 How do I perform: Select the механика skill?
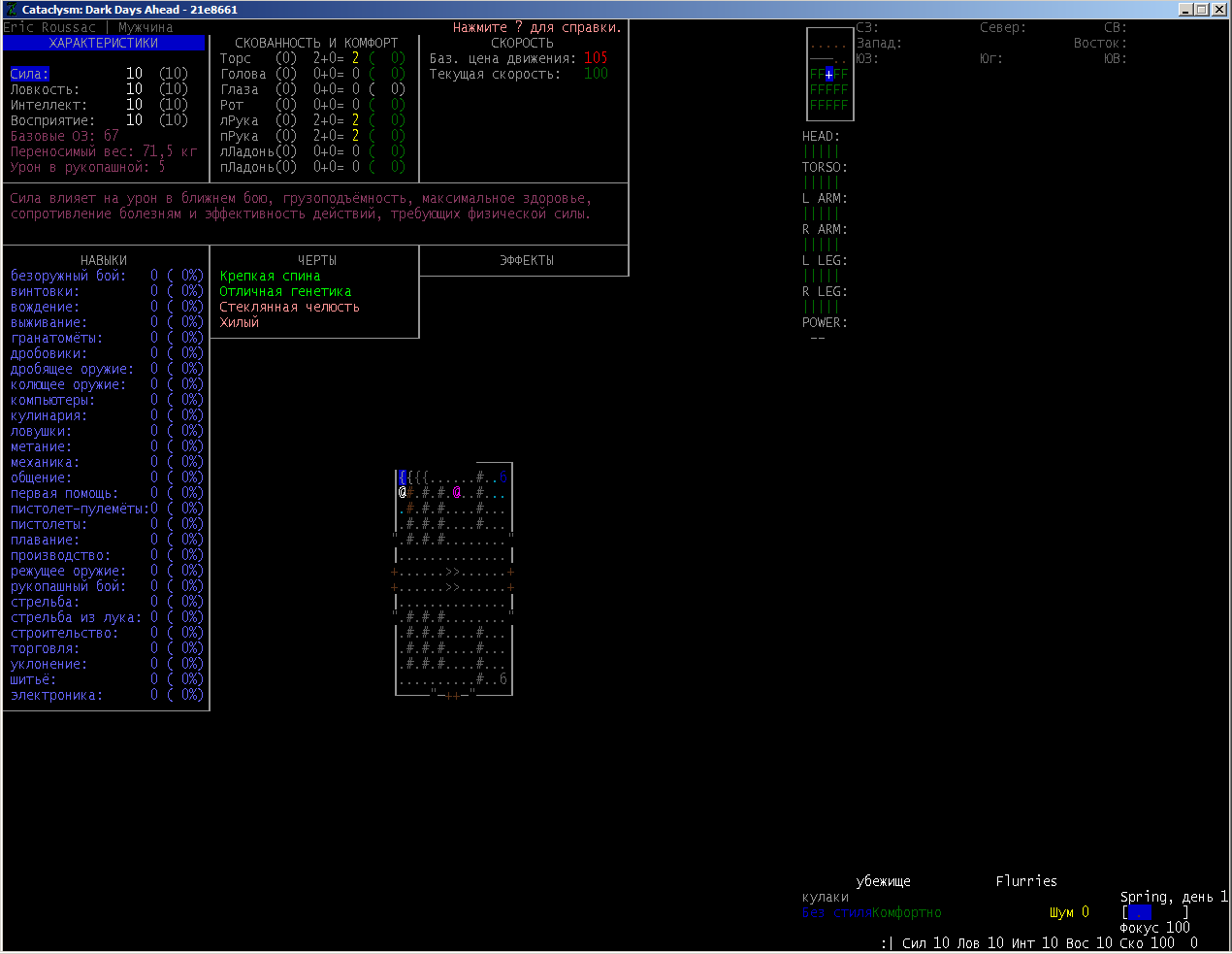(107, 462)
